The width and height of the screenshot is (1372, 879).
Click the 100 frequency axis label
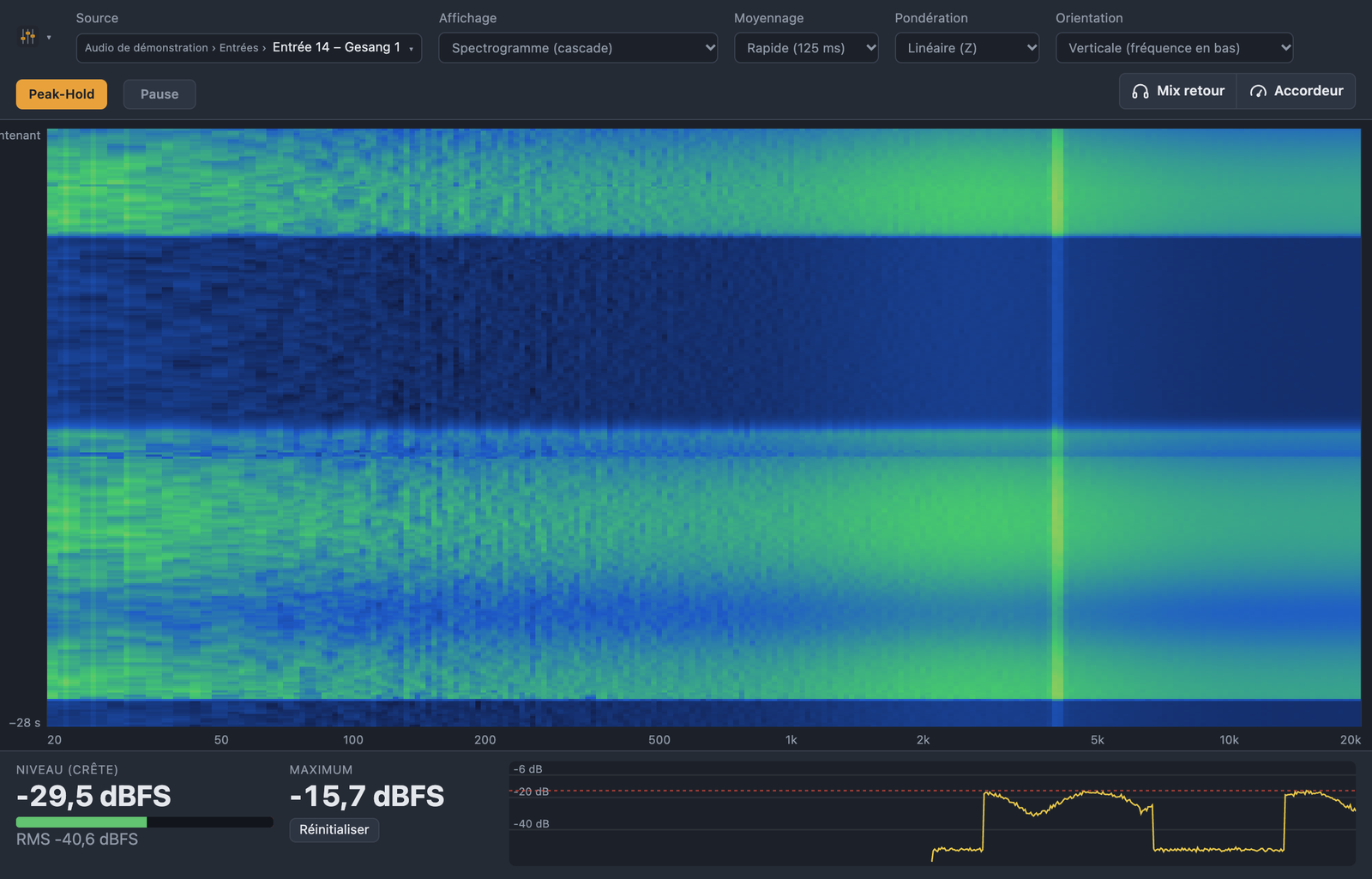(353, 740)
